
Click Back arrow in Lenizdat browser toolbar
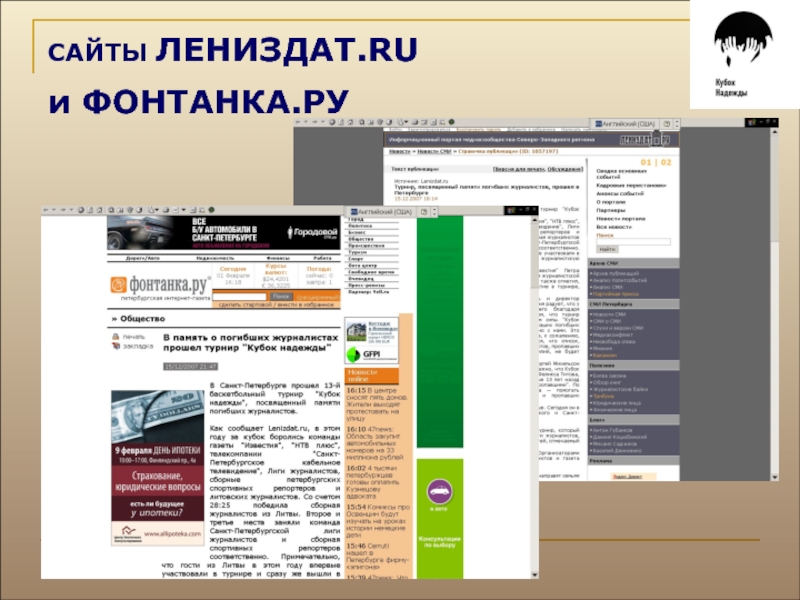coord(298,122)
